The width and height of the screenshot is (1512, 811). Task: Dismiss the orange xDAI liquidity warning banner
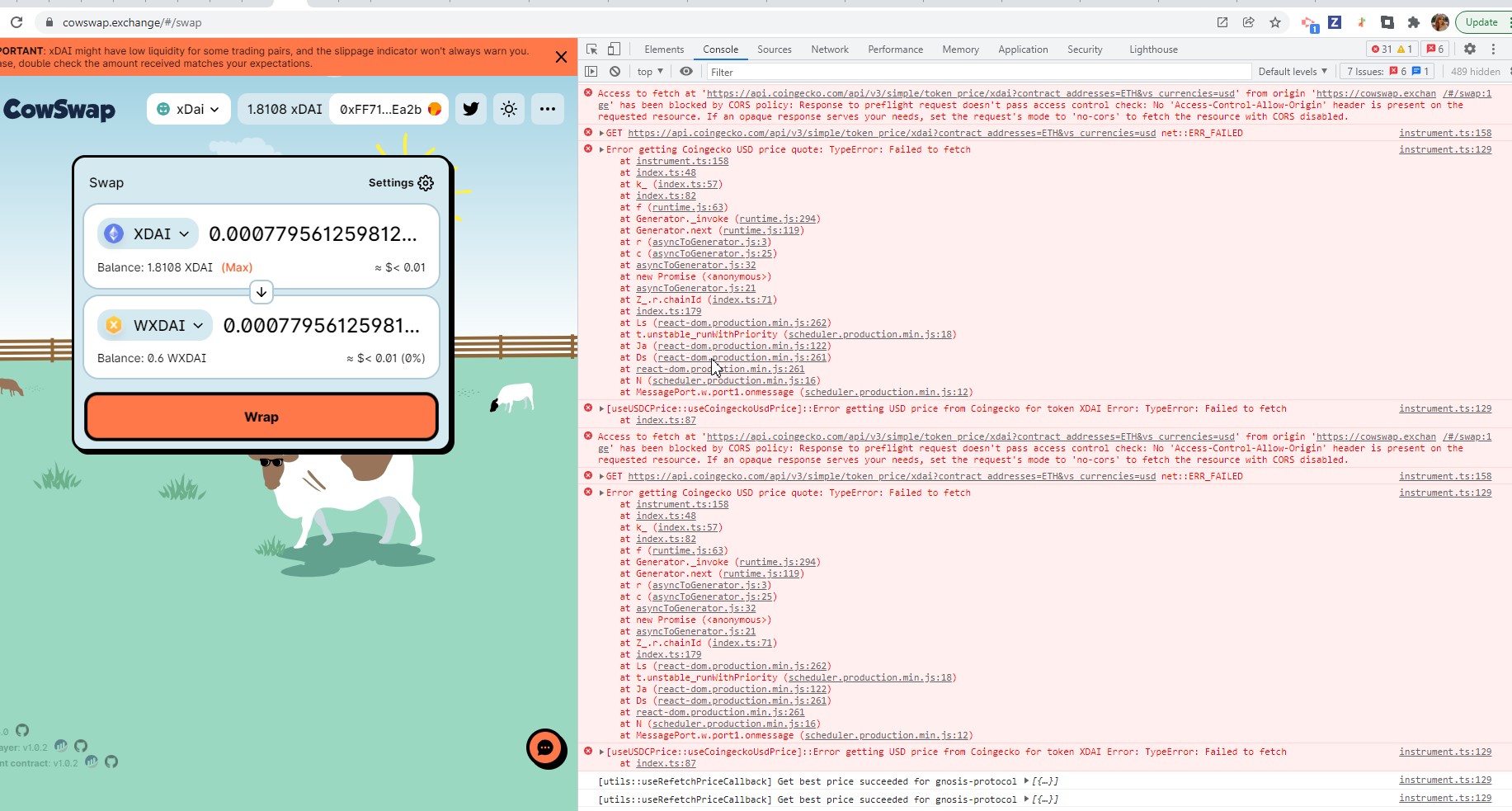tap(561, 57)
